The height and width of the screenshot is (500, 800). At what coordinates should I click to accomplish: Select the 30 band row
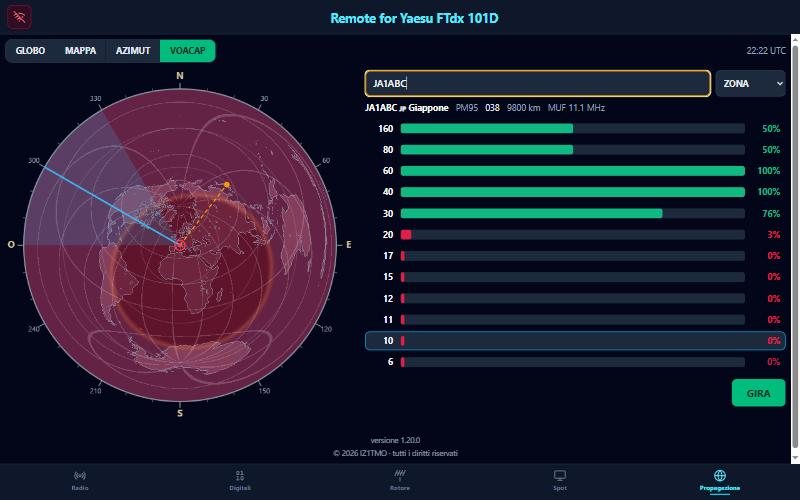[575, 213]
